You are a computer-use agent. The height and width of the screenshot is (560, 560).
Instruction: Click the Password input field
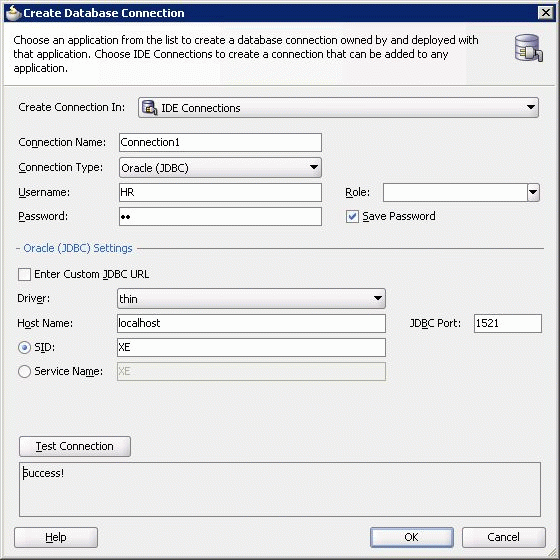coord(220,216)
